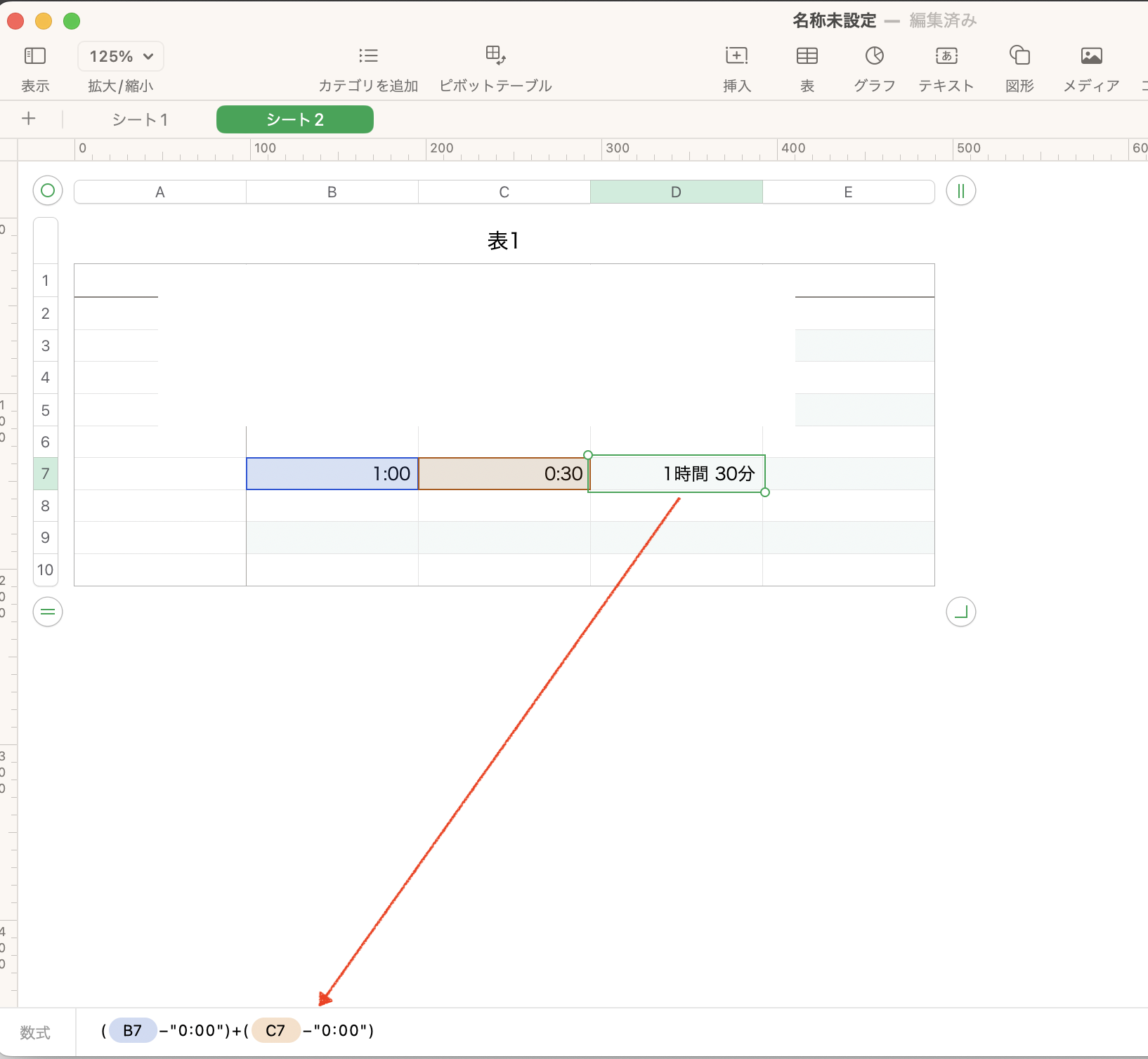Screen dimensions: 1148x1059
Task: Click cell B7 containing 1:00
Action: point(332,473)
